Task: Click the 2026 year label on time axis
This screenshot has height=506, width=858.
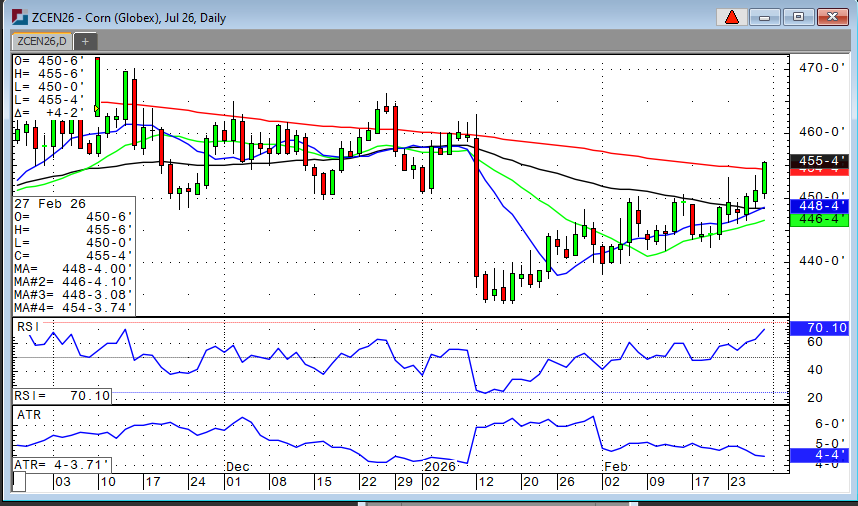Action: pyautogui.click(x=441, y=467)
